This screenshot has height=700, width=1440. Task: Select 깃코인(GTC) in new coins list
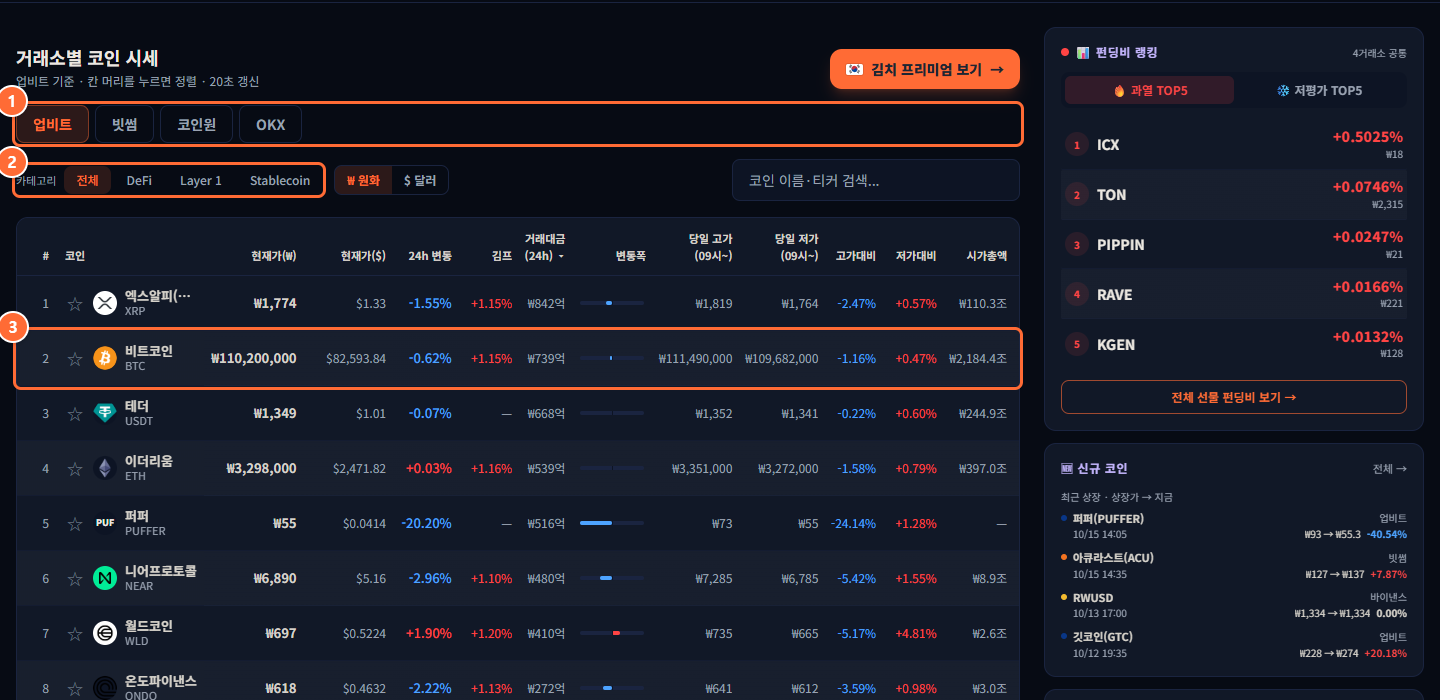[x=1234, y=645]
